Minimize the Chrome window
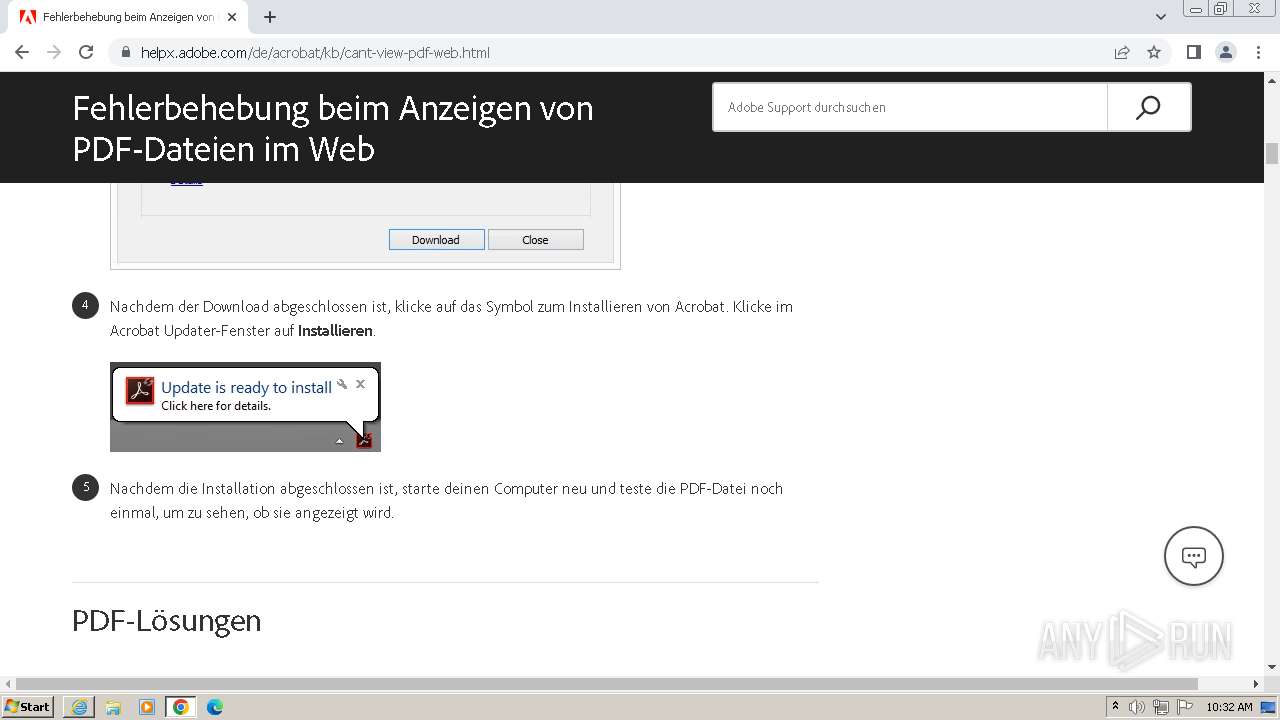The image size is (1280, 720). tap(1196, 9)
